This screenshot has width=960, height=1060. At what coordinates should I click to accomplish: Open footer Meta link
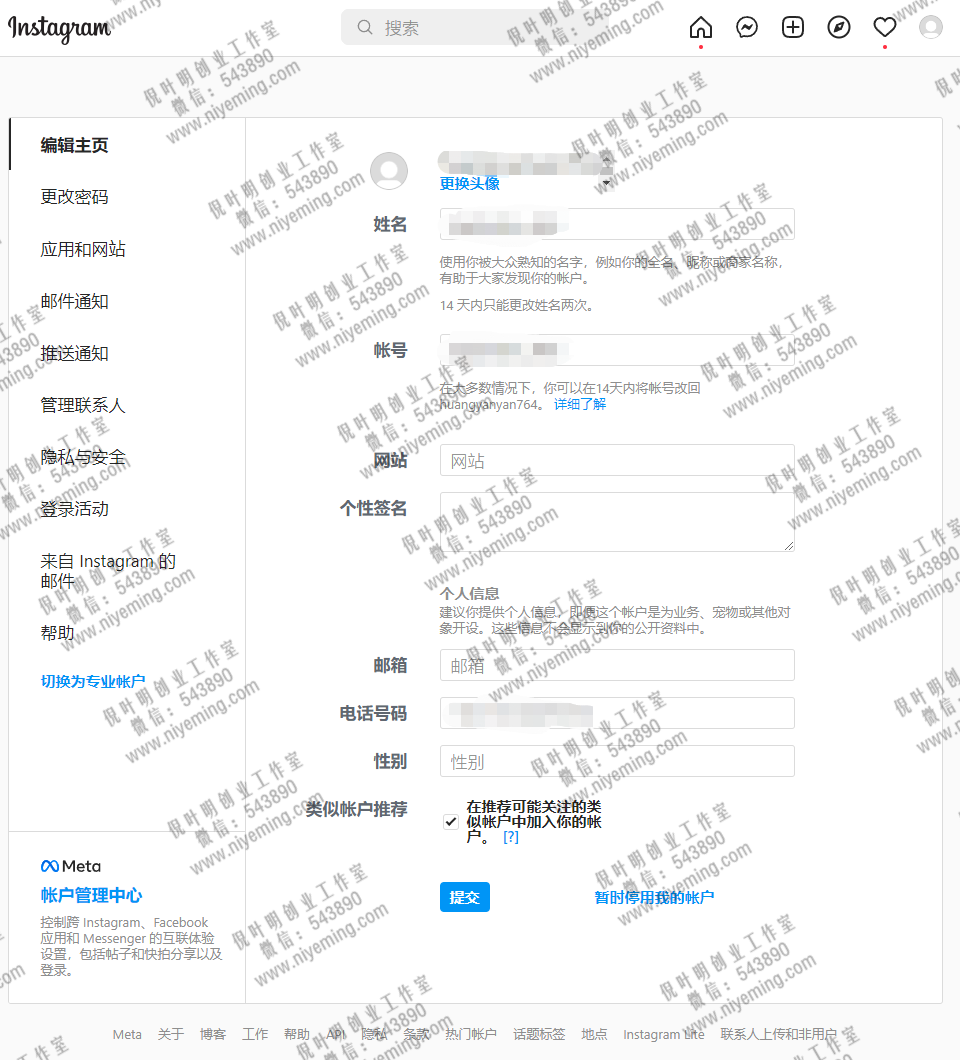[x=127, y=1034]
